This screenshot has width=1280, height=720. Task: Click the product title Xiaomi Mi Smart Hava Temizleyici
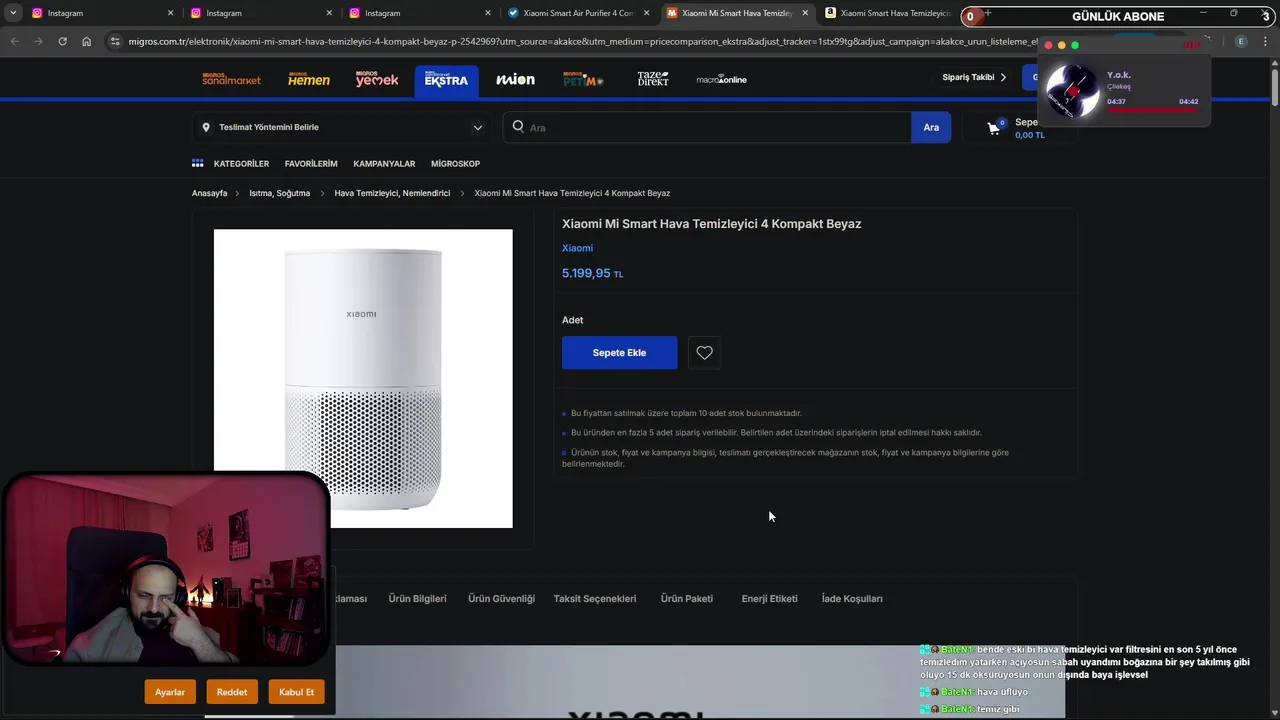pyautogui.click(x=711, y=223)
